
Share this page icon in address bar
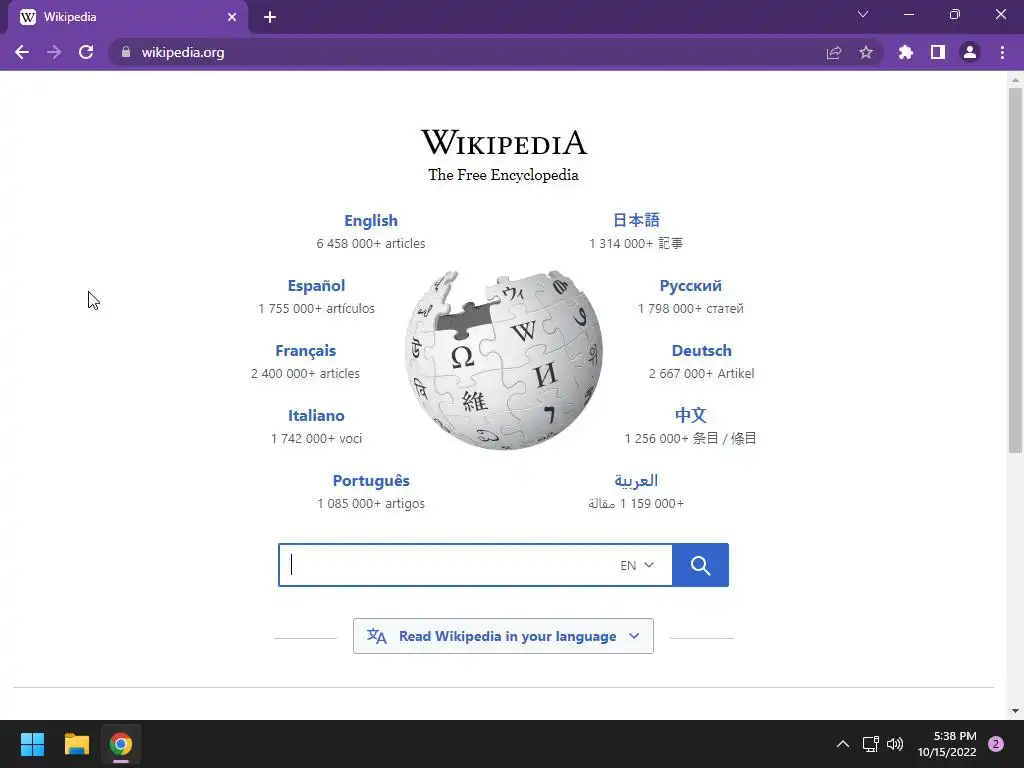[834, 52]
